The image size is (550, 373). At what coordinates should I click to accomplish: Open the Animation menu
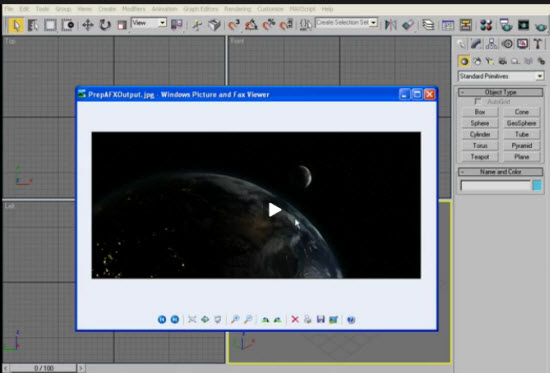coord(164,9)
